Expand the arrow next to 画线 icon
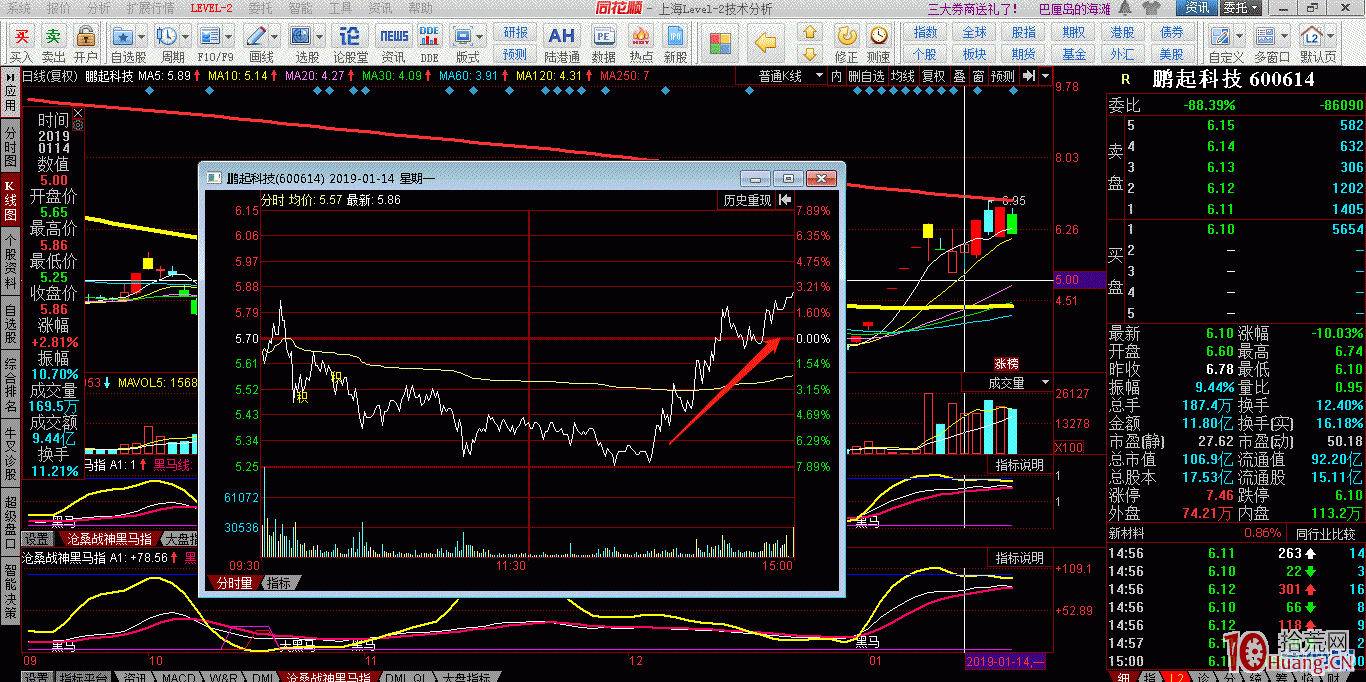Viewport: 1366px width, 682px height. 277,36
